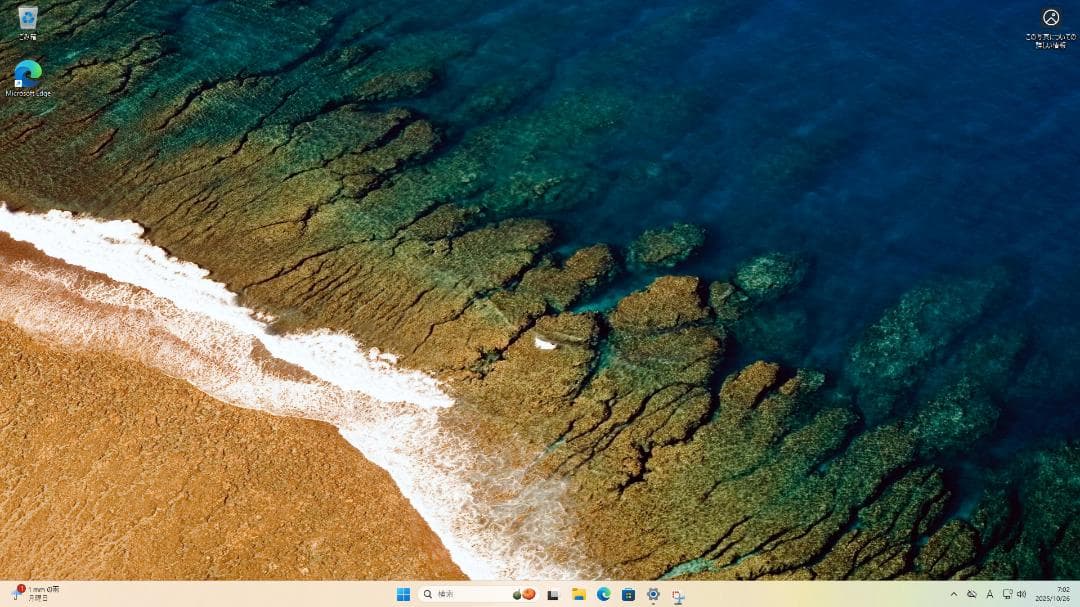Open OneDrive from the system tray
Viewport: 1080px width, 607px height.
(972, 593)
